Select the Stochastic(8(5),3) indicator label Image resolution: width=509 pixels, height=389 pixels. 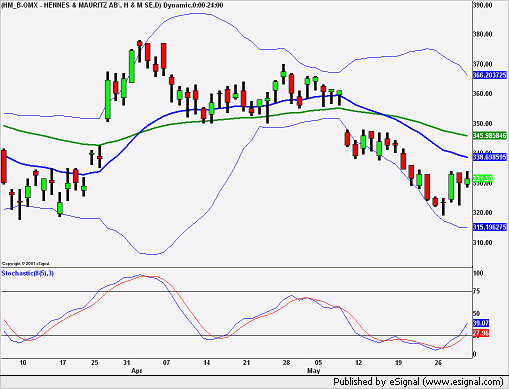coord(28,273)
